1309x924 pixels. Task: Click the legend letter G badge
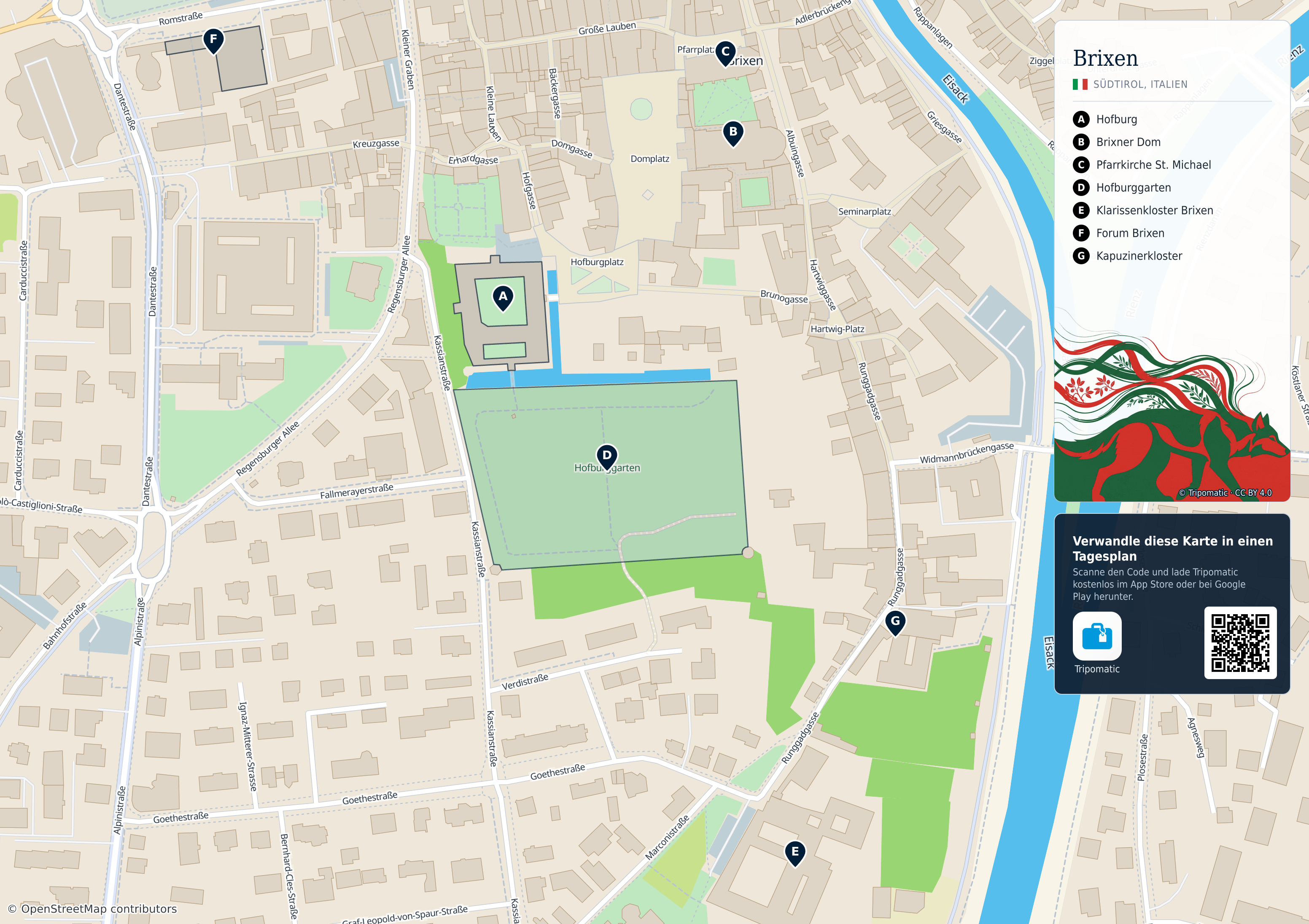click(1081, 256)
